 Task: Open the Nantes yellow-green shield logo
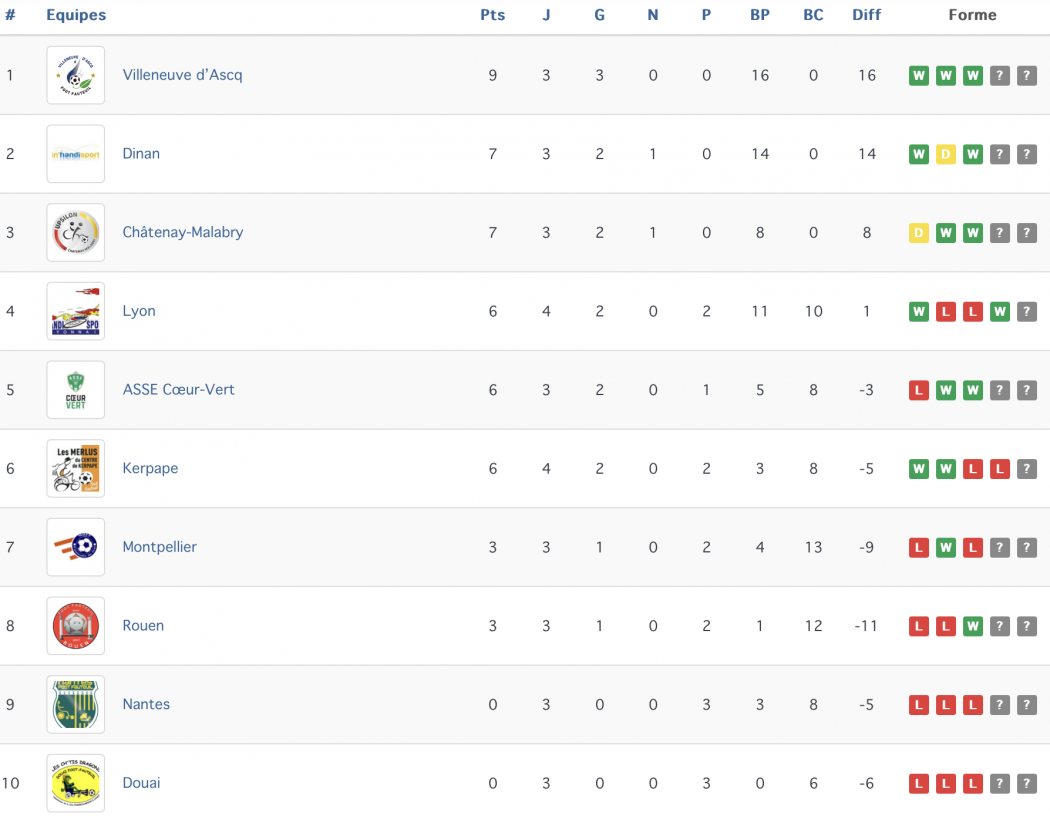pyautogui.click(x=76, y=704)
